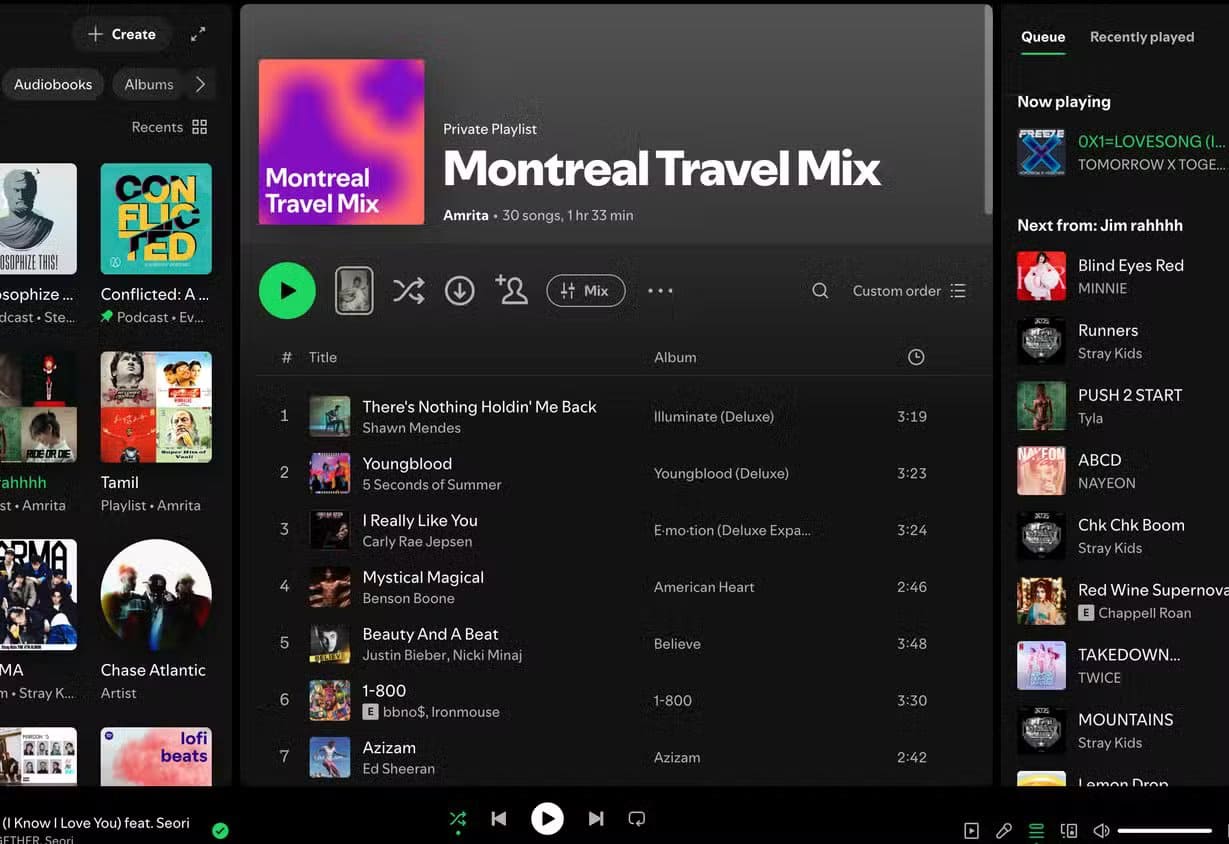Open artist link Shawn Mendes
1229x844 pixels.
(411, 428)
